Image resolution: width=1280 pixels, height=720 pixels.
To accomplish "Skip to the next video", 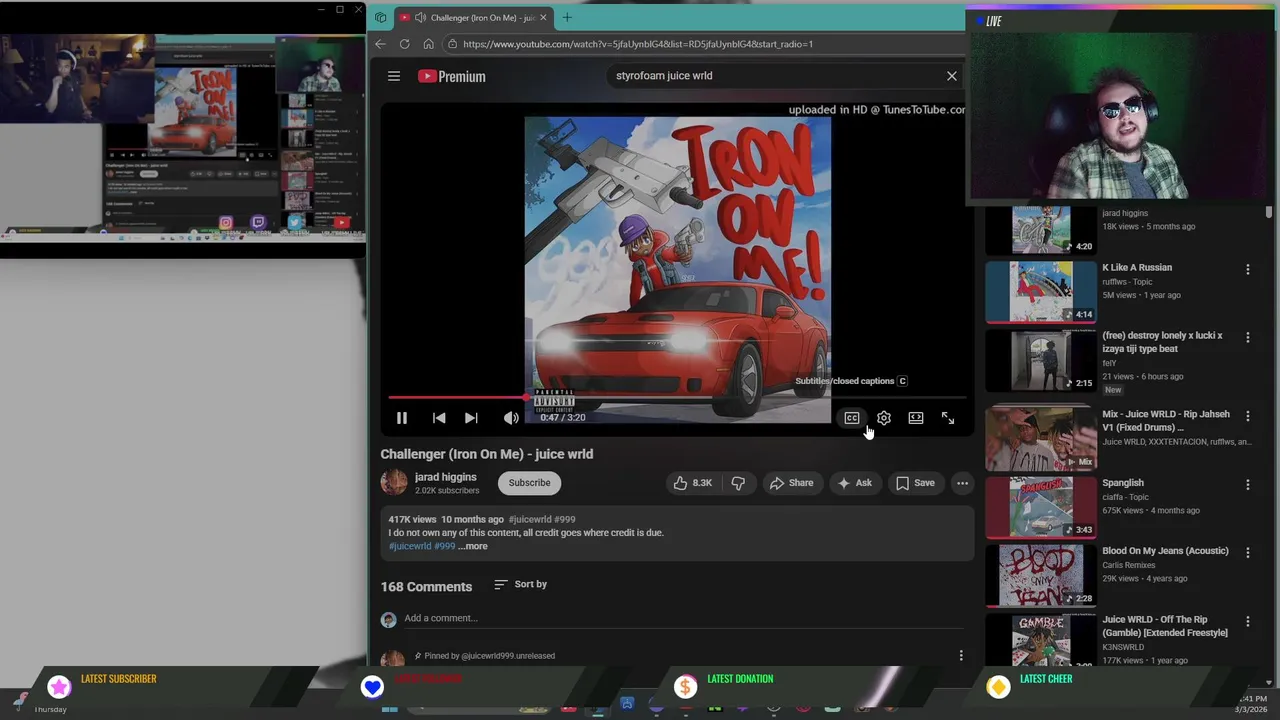I will [471, 418].
